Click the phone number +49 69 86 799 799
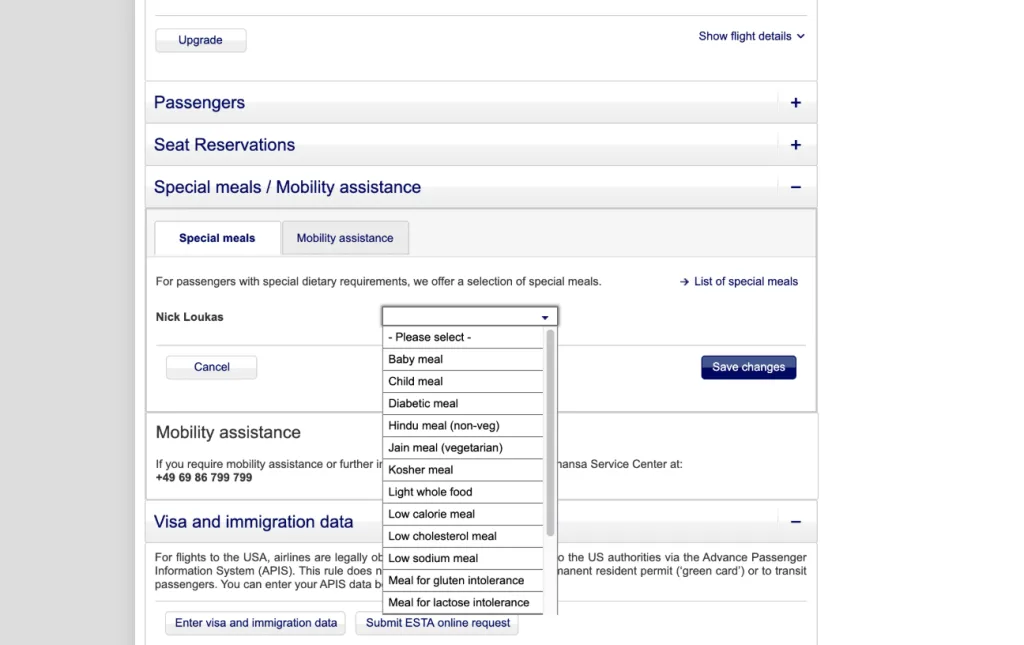This screenshot has height=645, width=1024. coord(204,478)
